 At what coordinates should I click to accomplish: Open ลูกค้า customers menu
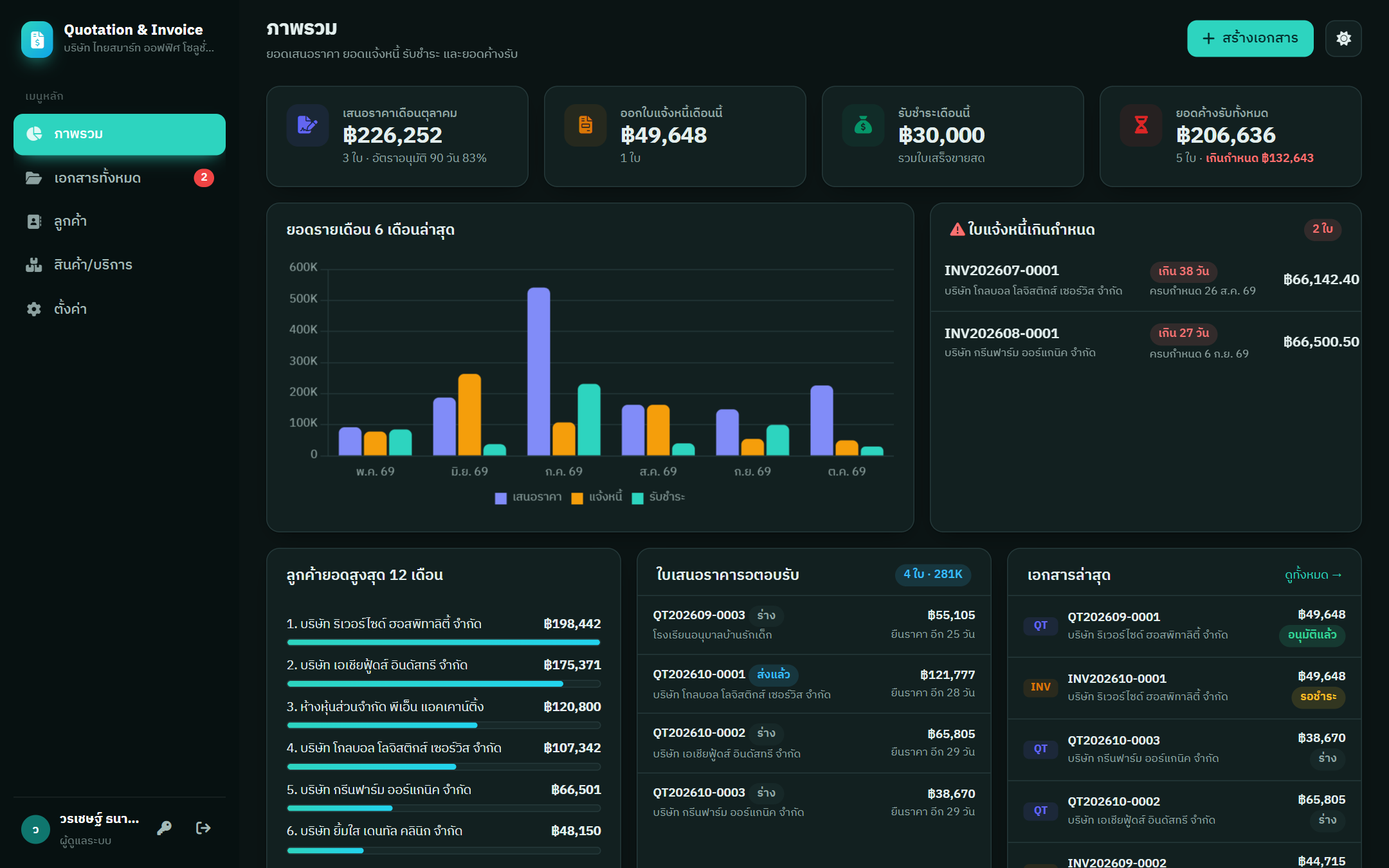[120, 221]
